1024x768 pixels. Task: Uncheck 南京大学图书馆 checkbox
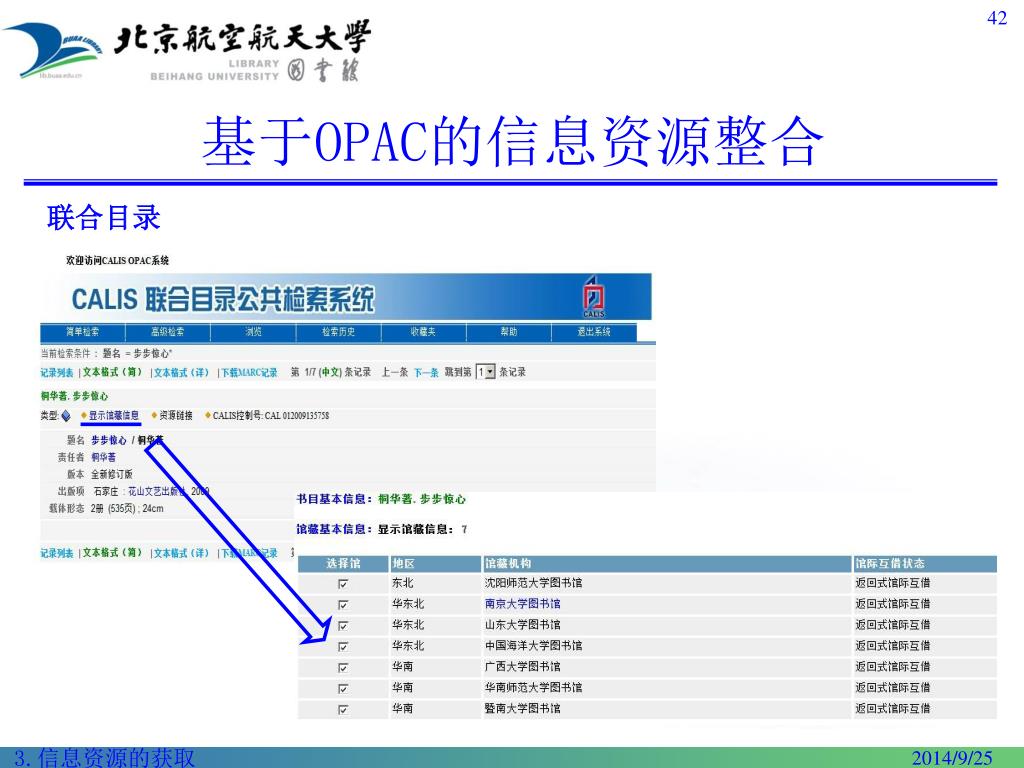click(343, 605)
